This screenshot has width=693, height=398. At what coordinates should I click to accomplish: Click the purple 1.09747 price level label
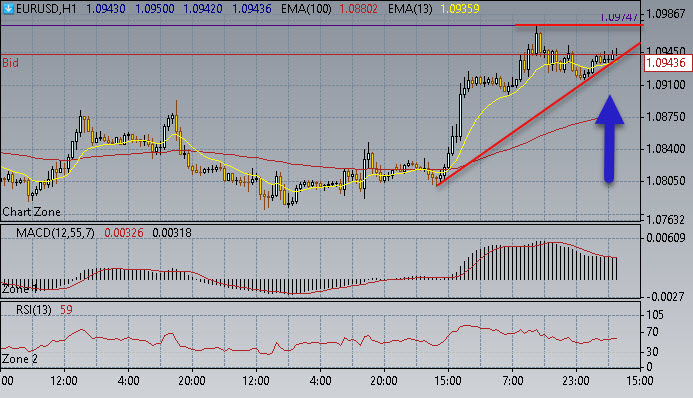coord(619,18)
